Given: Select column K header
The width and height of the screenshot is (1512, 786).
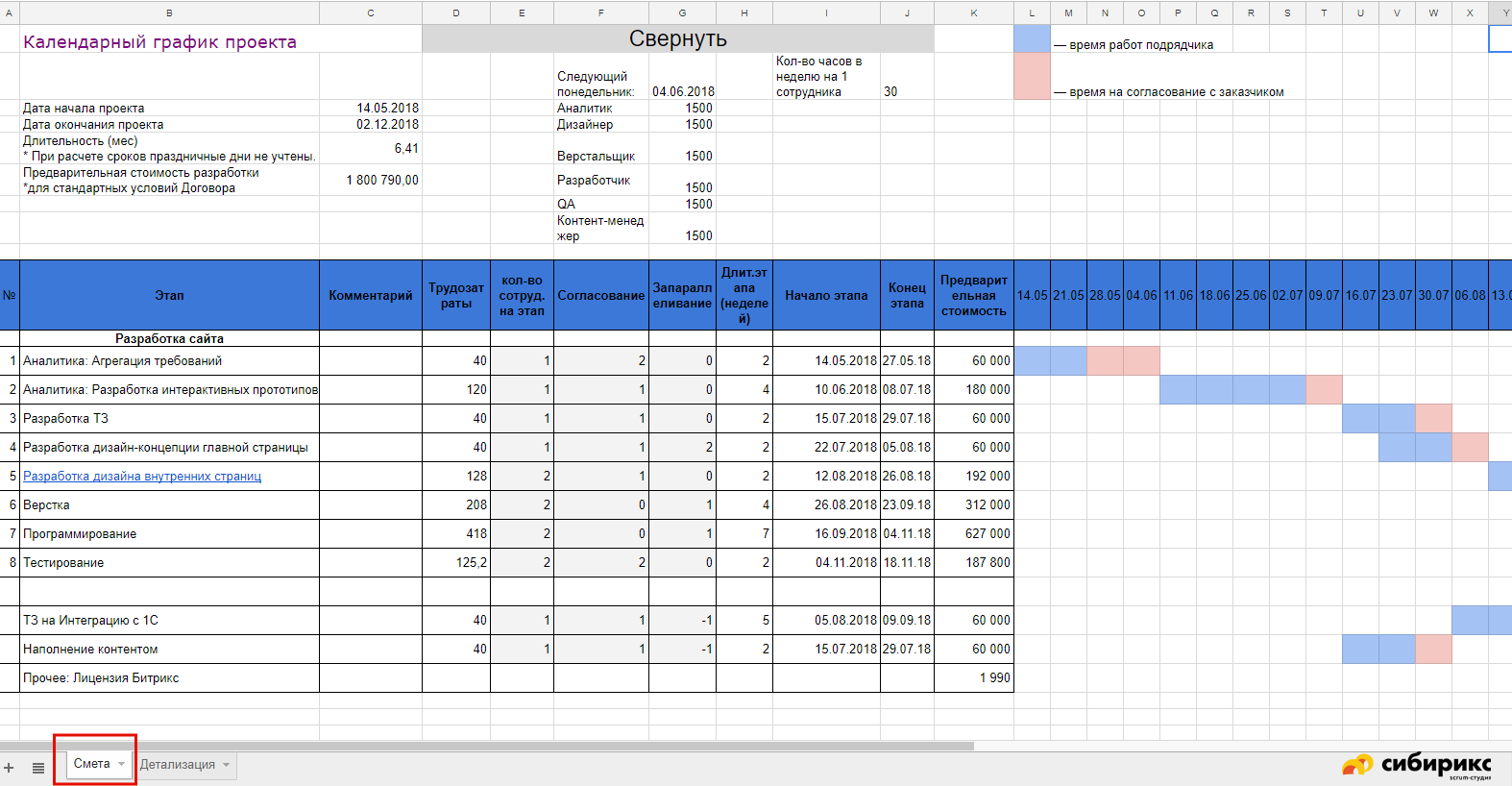Looking at the screenshot, I should (x=974, y=12).
